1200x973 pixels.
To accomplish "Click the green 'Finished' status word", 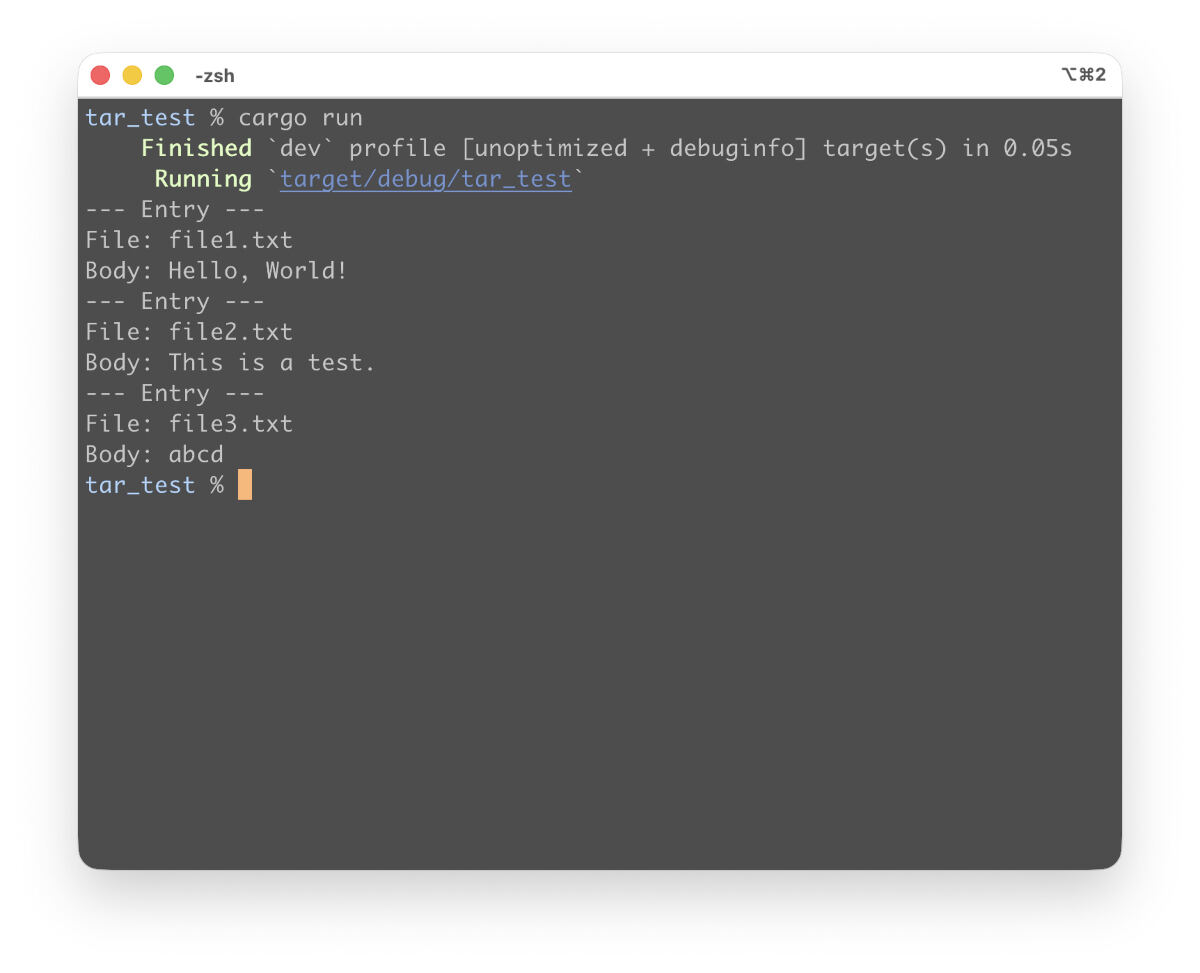I will 196,148.
